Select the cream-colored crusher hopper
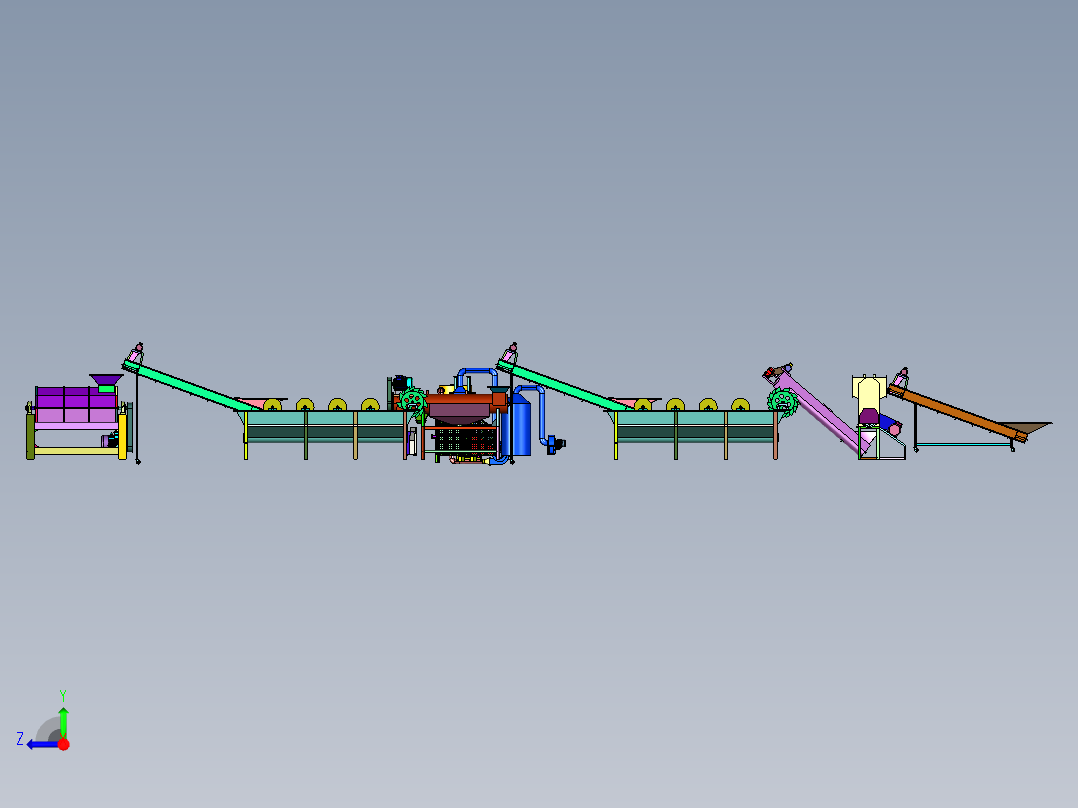 point(868,394)
